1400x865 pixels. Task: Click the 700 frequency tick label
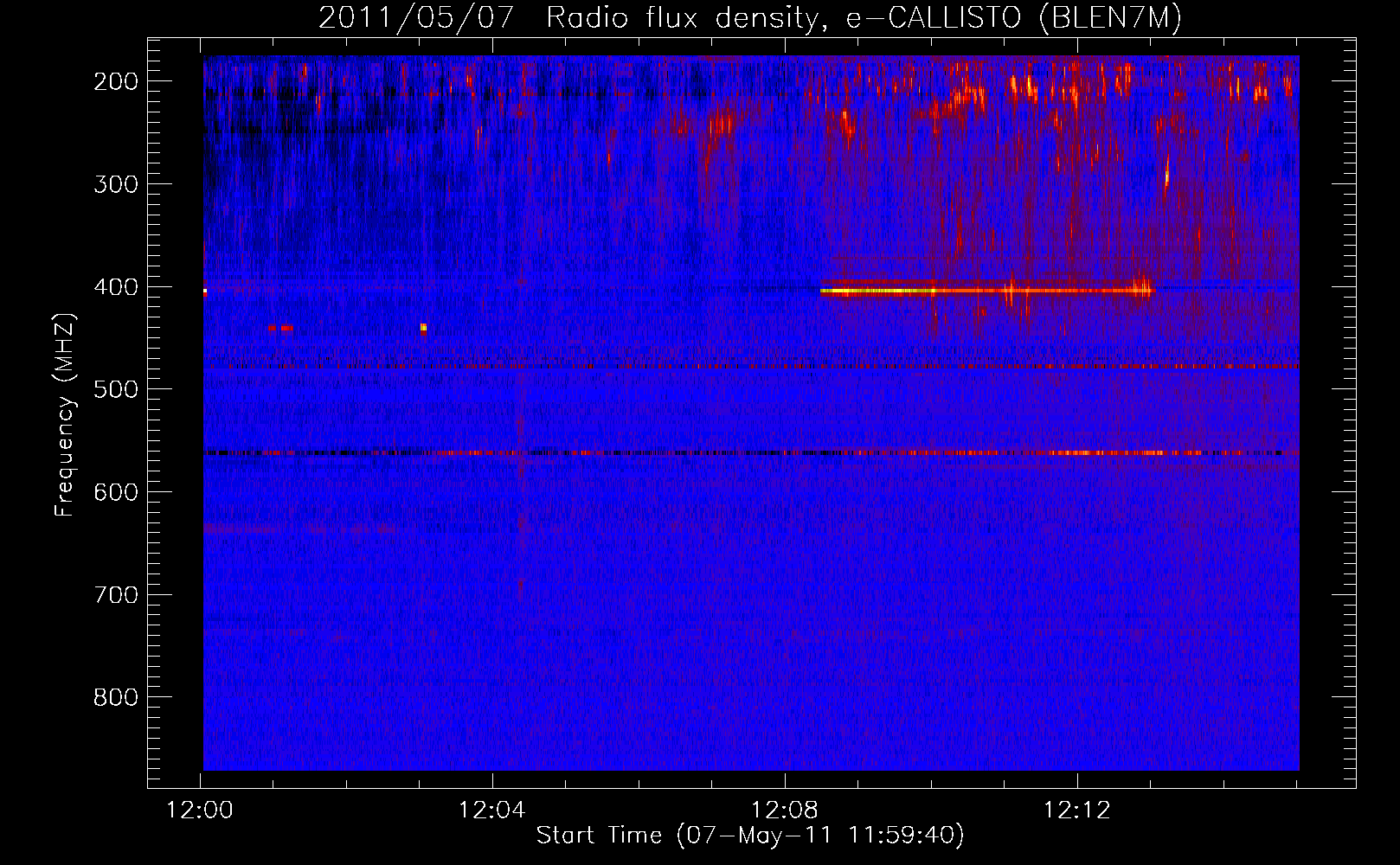[116, 595]
